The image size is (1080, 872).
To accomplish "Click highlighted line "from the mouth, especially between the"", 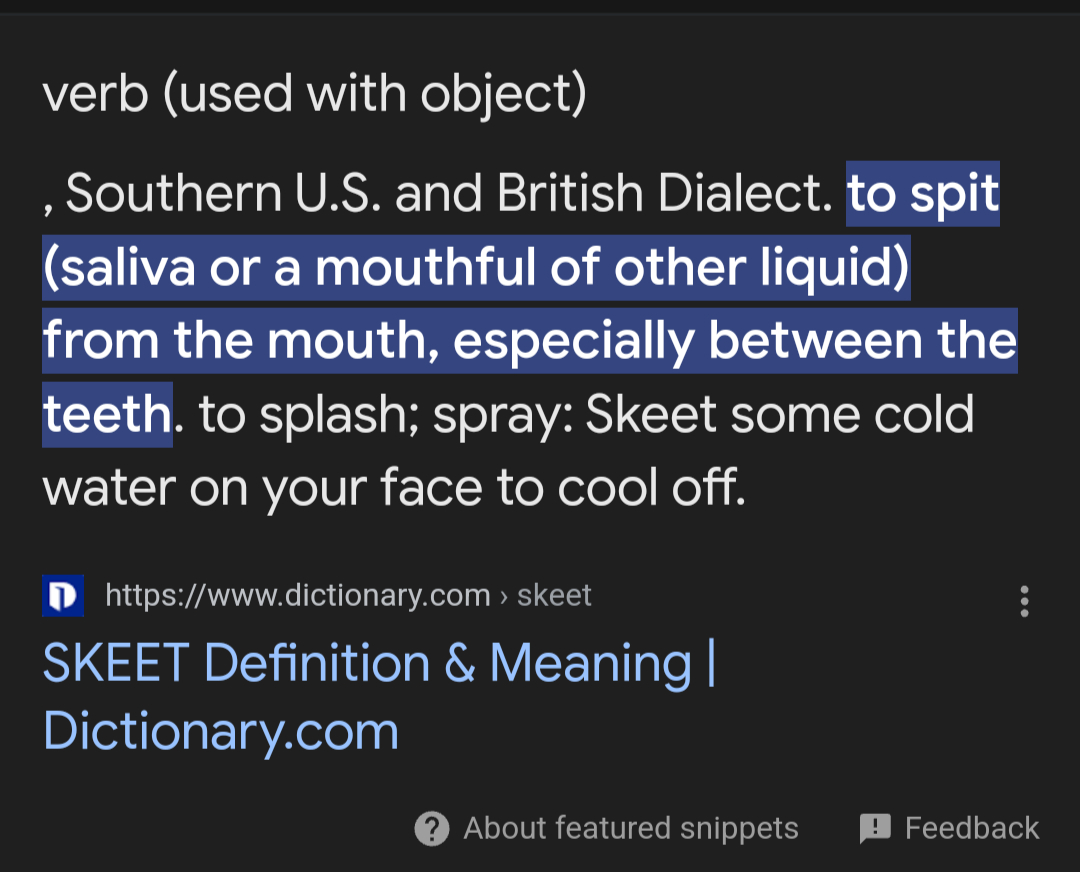I will click(529, 341).
